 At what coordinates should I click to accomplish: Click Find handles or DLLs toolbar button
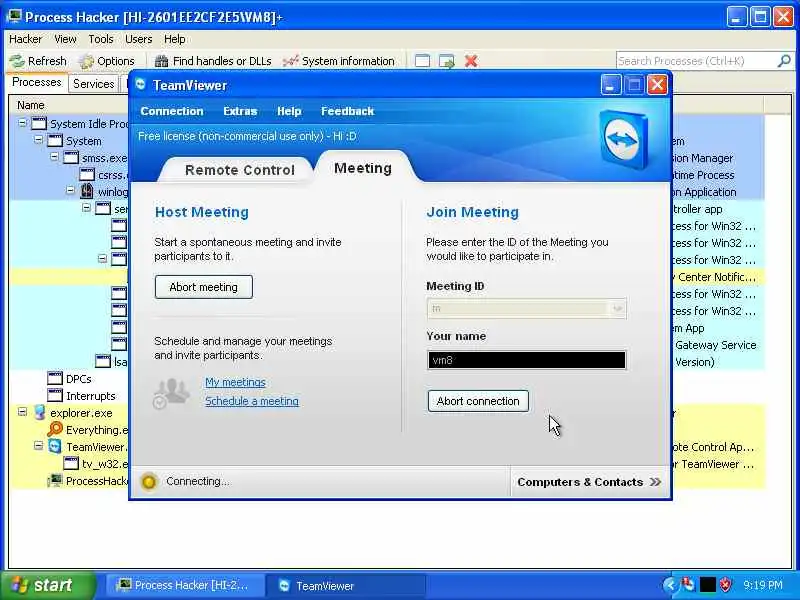[213, 61]
